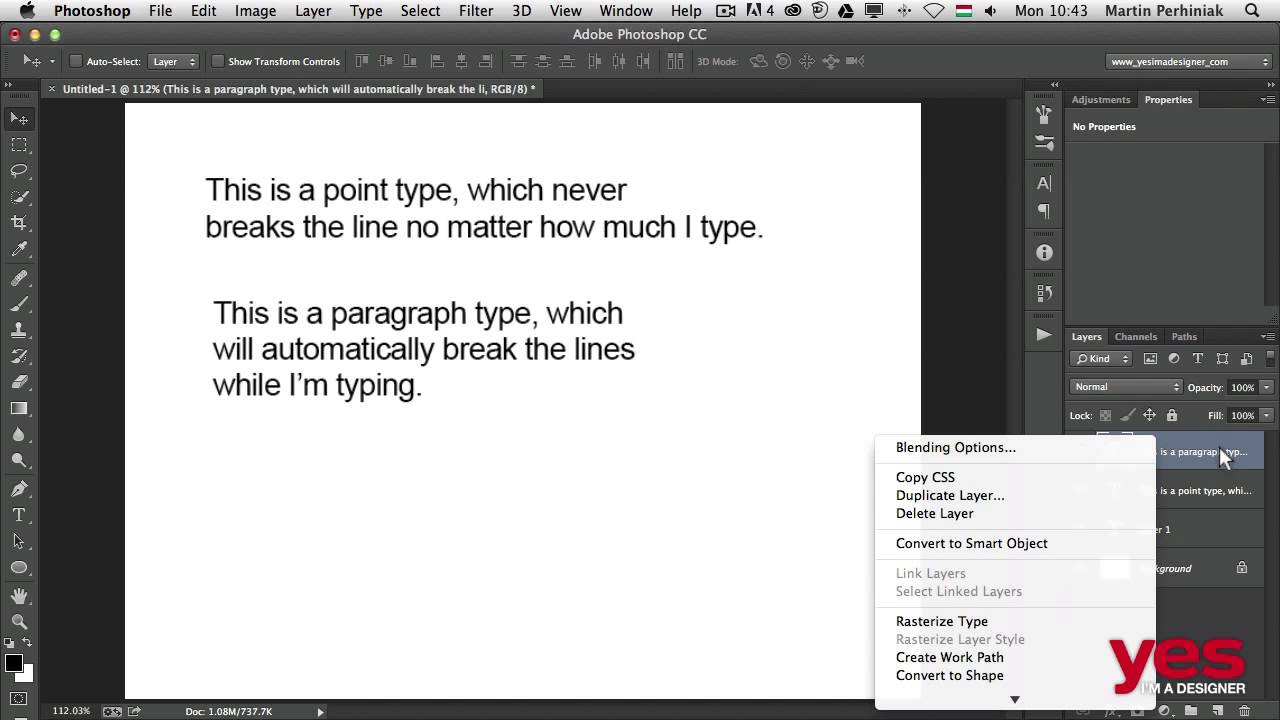The height and width of the screenshot is (720, 1280).
Task: Filter layers by type using the T icon
Action: pos(1198,358)
